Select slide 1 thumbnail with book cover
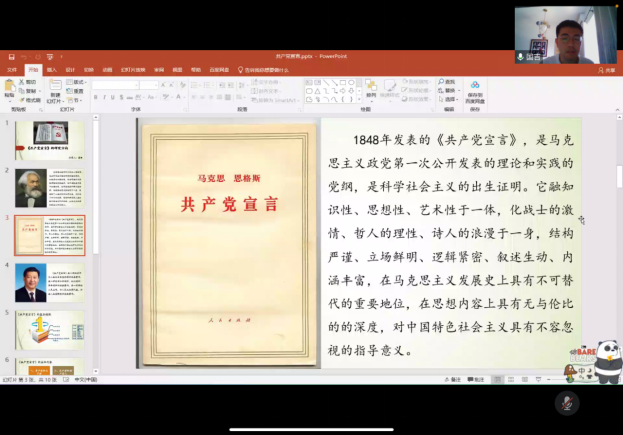This screenshot has width=623, height=435. pyautogui.click(x=50, y=141)
